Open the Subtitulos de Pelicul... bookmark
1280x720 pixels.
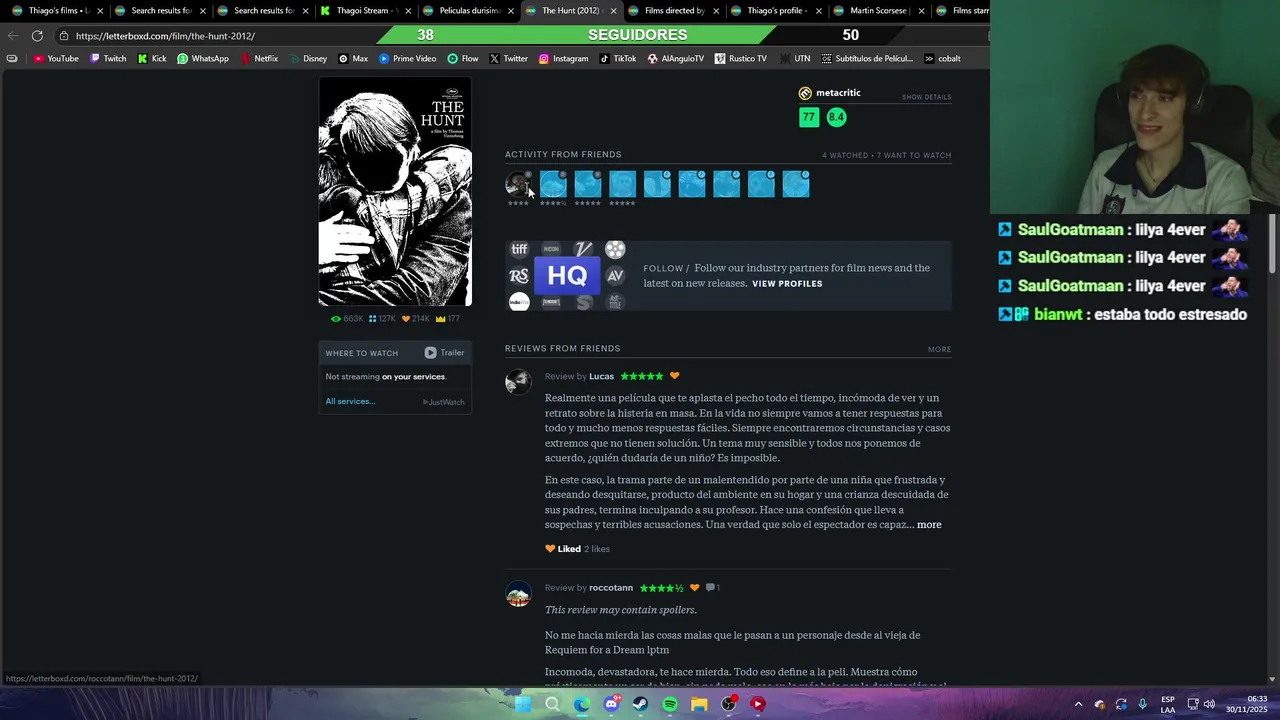coord(867,58)
